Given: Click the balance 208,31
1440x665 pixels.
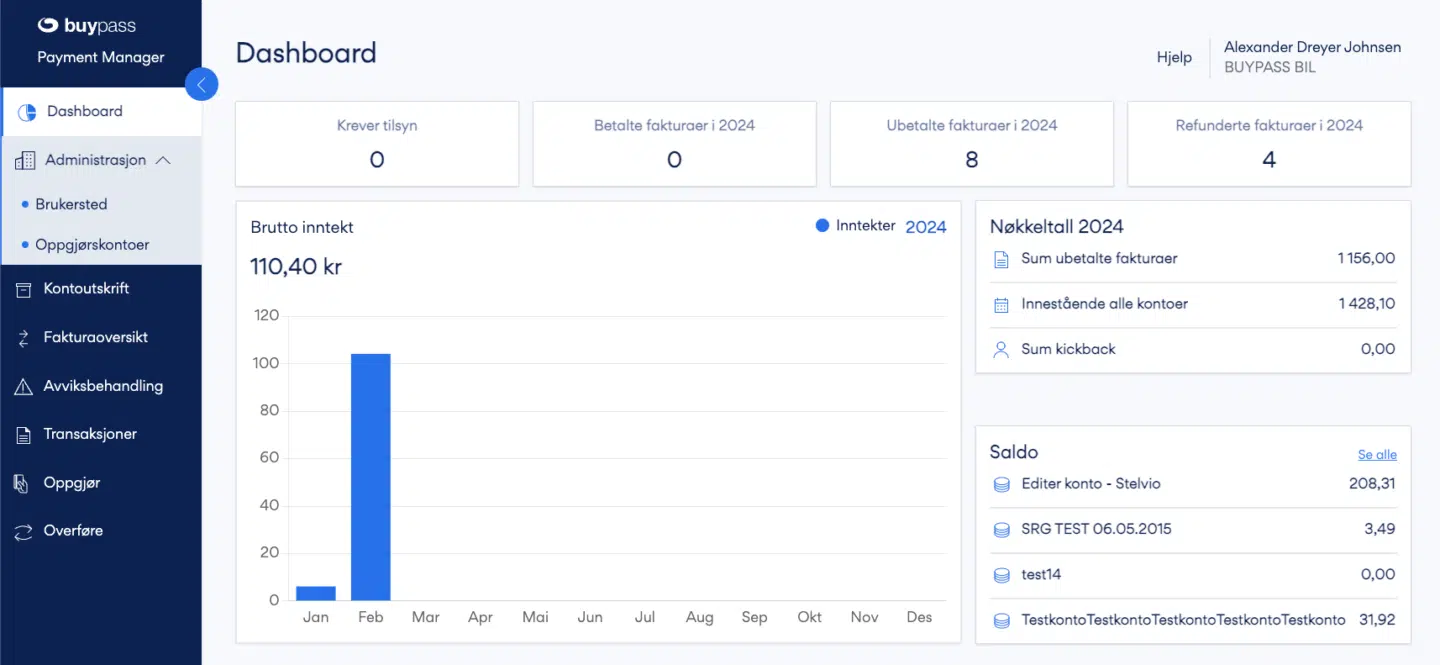Looking at the screenshot, I should (1372, 484).
